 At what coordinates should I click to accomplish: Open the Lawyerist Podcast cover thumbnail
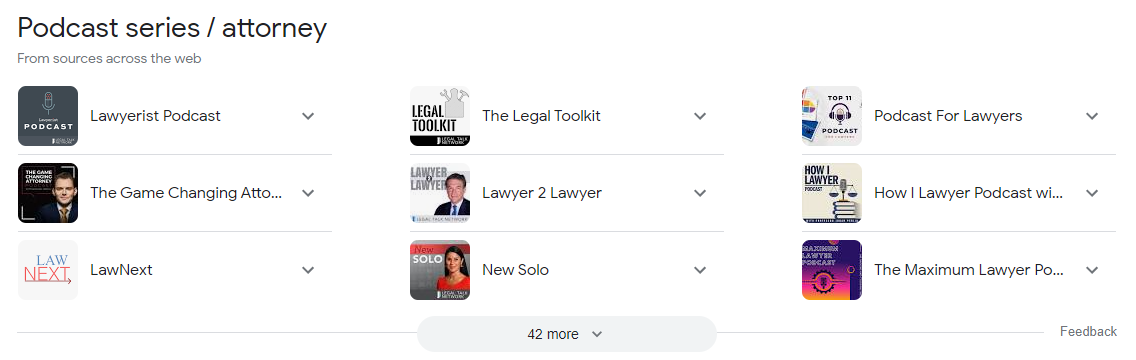[x=48, y=116]
